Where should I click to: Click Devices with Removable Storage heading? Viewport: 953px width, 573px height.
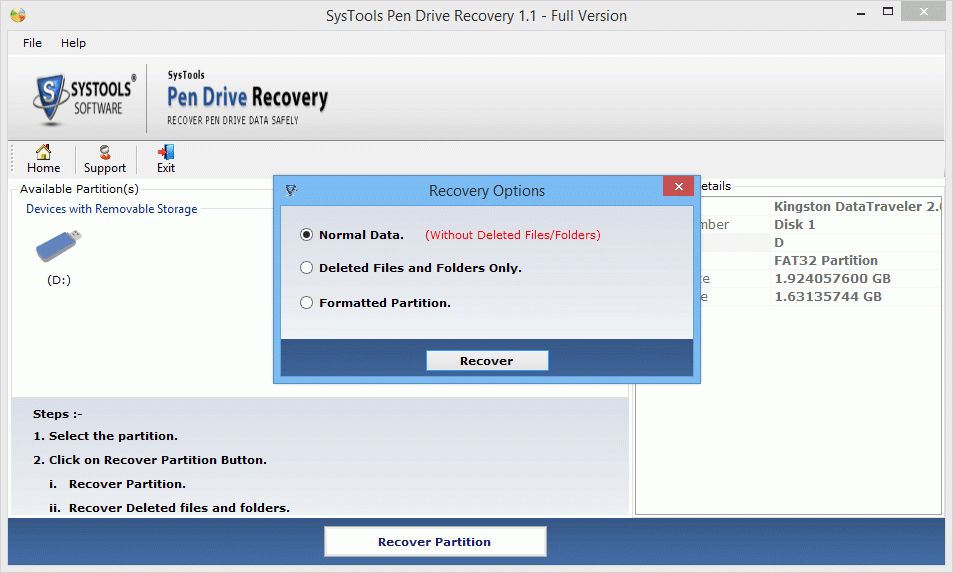coord(111,209)
